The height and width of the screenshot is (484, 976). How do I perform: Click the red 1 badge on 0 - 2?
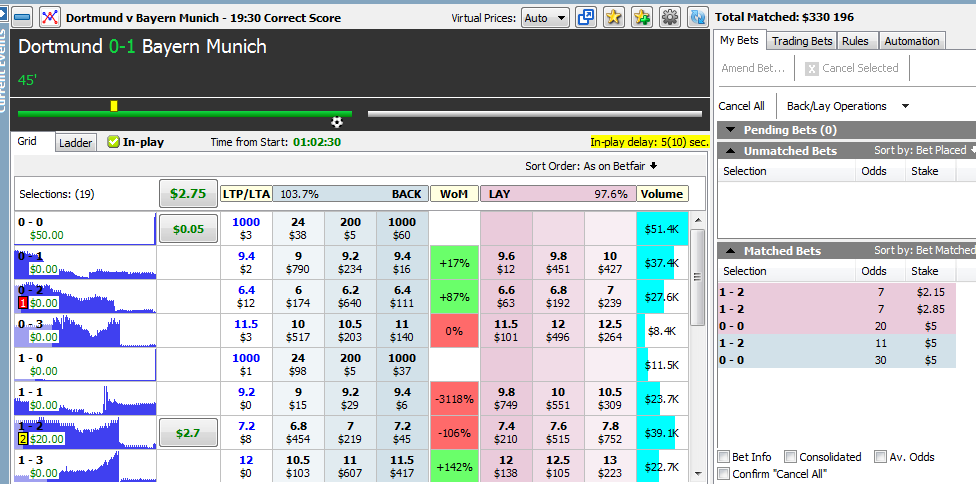coord(23,303)
